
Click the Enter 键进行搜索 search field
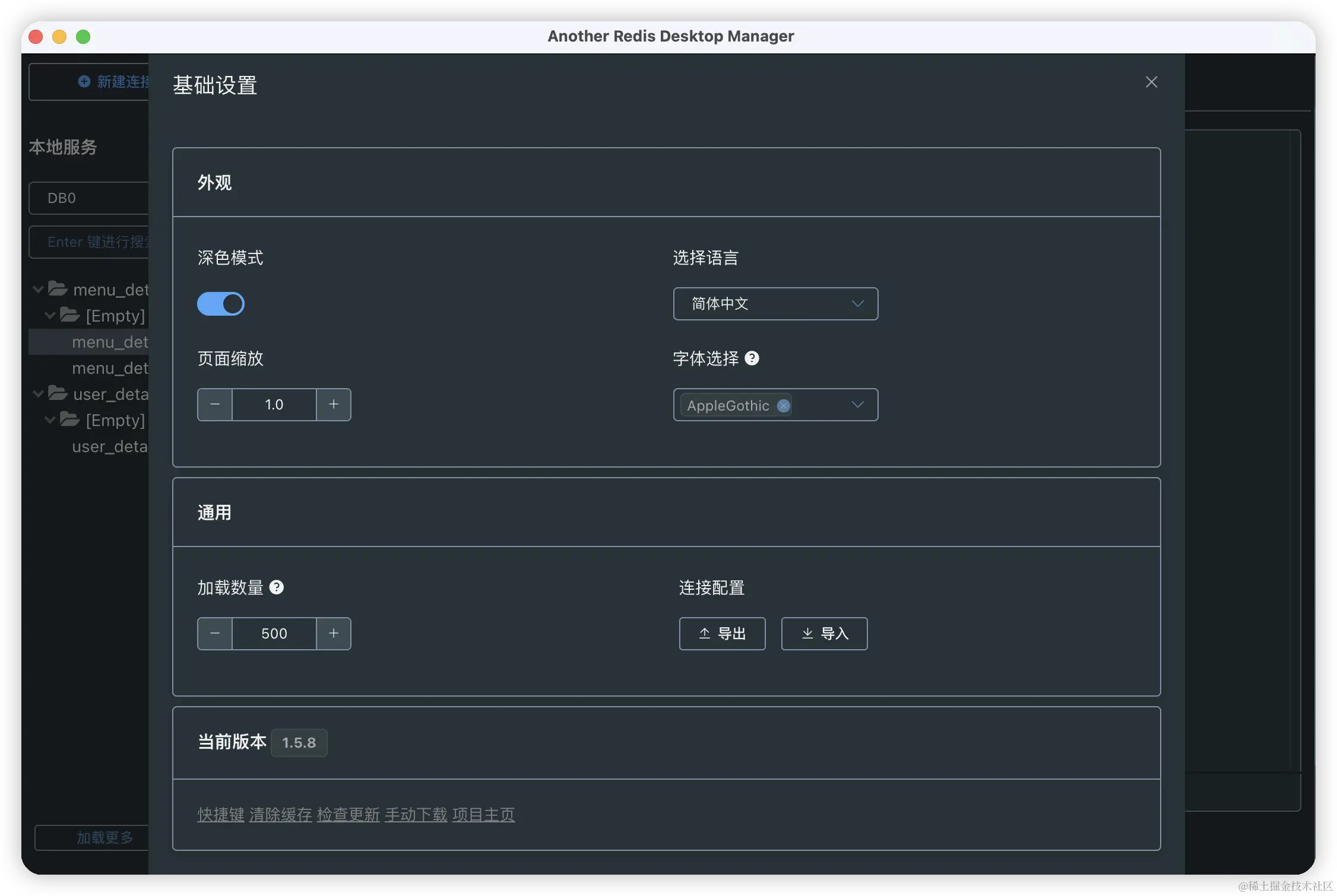coord(89,242)
